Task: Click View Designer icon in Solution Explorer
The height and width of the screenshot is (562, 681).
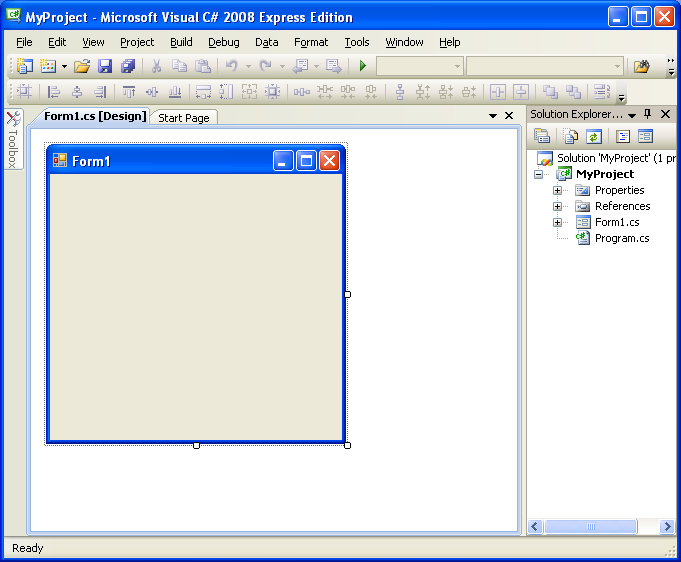Action: [645, 137]
